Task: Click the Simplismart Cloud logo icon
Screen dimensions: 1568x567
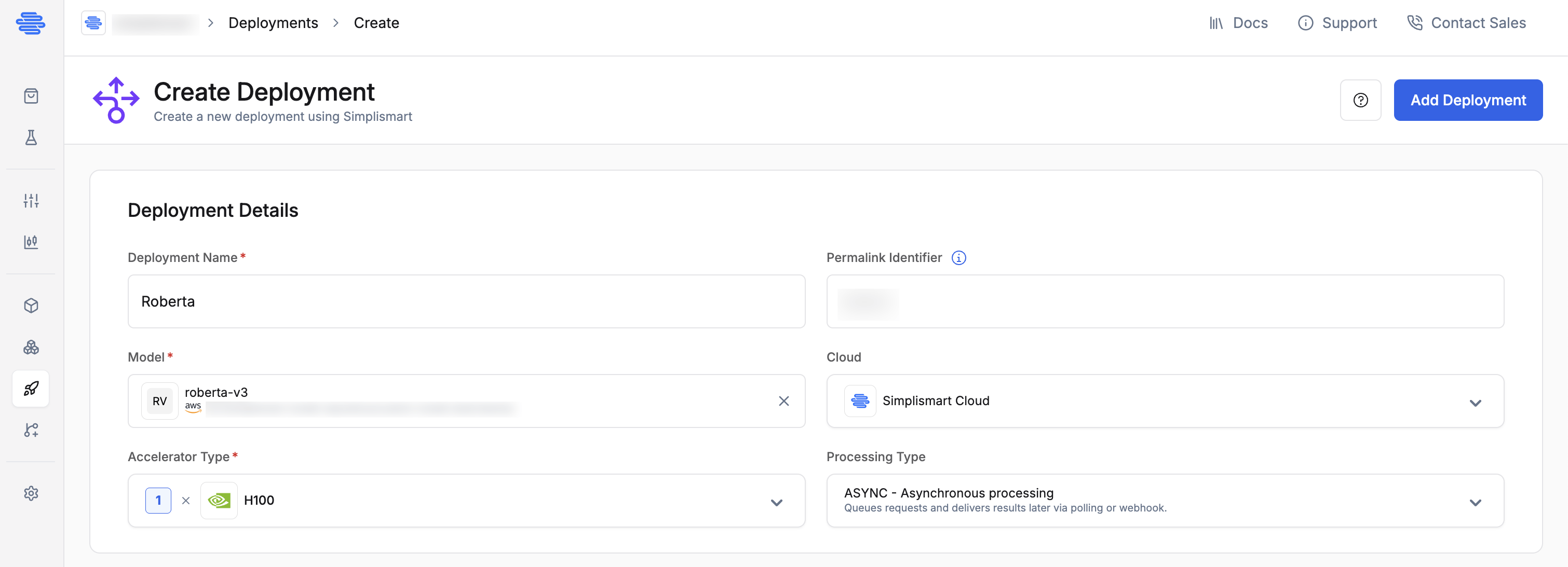Action: pyautogui.click(x=860, y=401)
